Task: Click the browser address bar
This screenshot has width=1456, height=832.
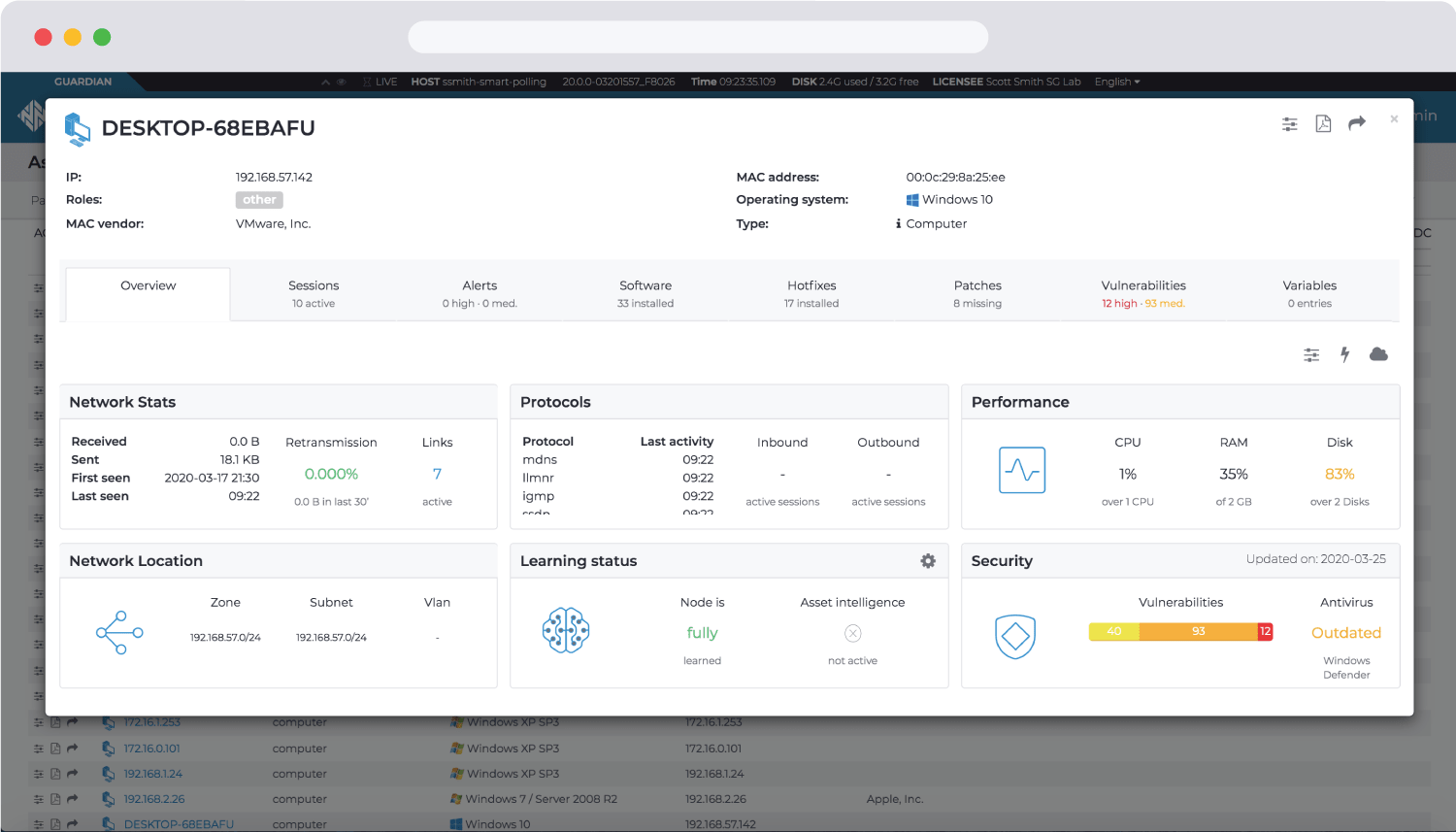Action: (698, 37)
